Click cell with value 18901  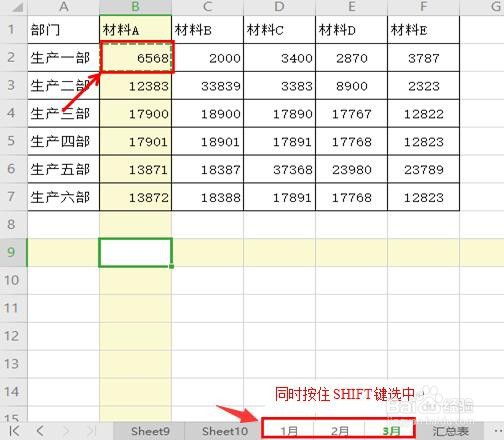[x=207, y=141]
